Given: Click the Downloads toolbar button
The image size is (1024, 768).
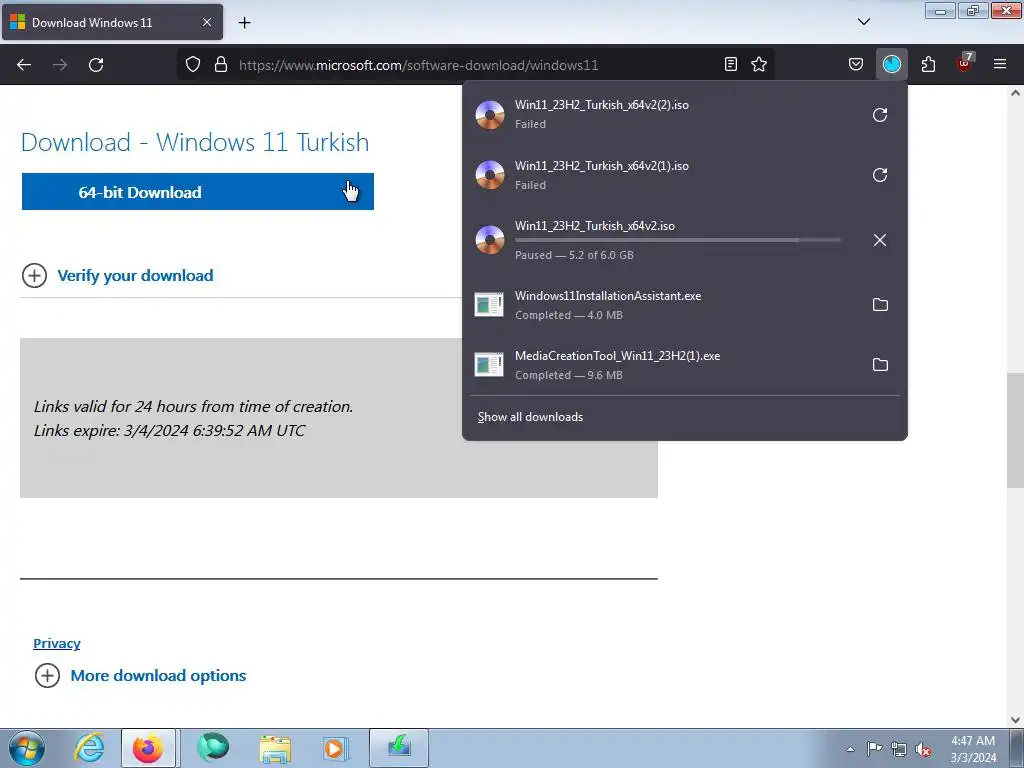Looking at the screenshot, I should pos(891,64).
